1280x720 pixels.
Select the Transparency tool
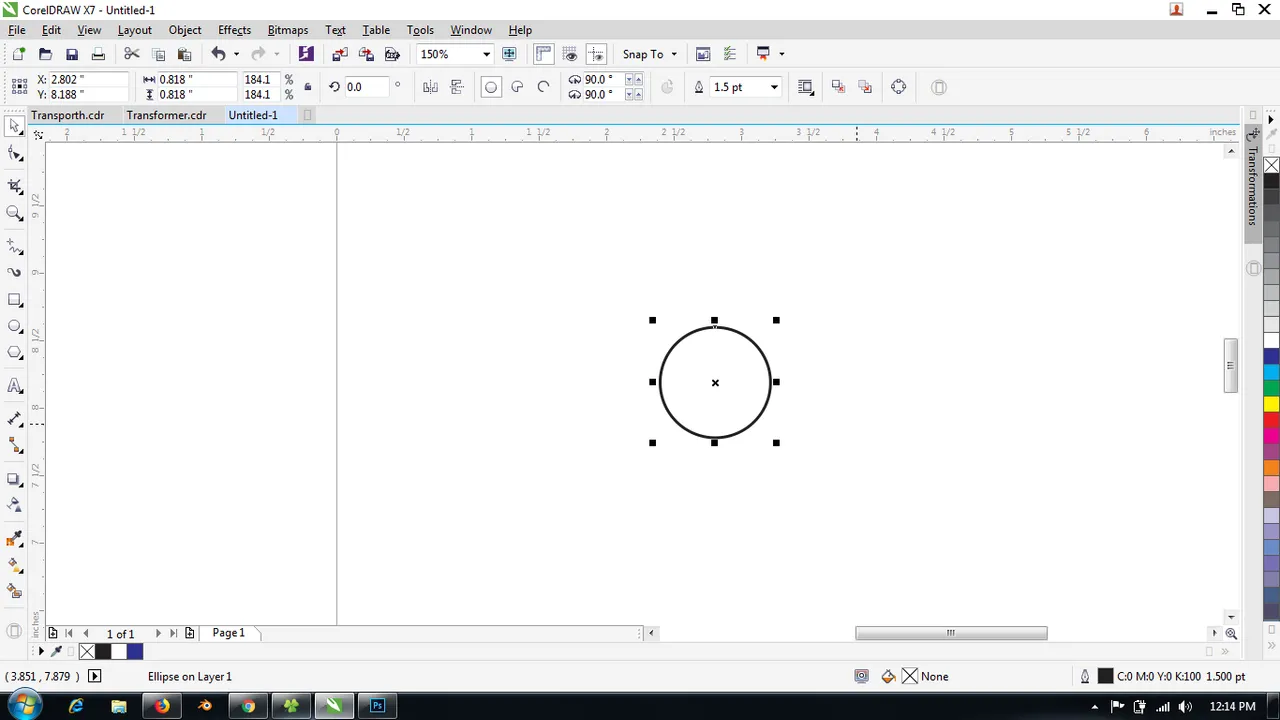point(14,505)
